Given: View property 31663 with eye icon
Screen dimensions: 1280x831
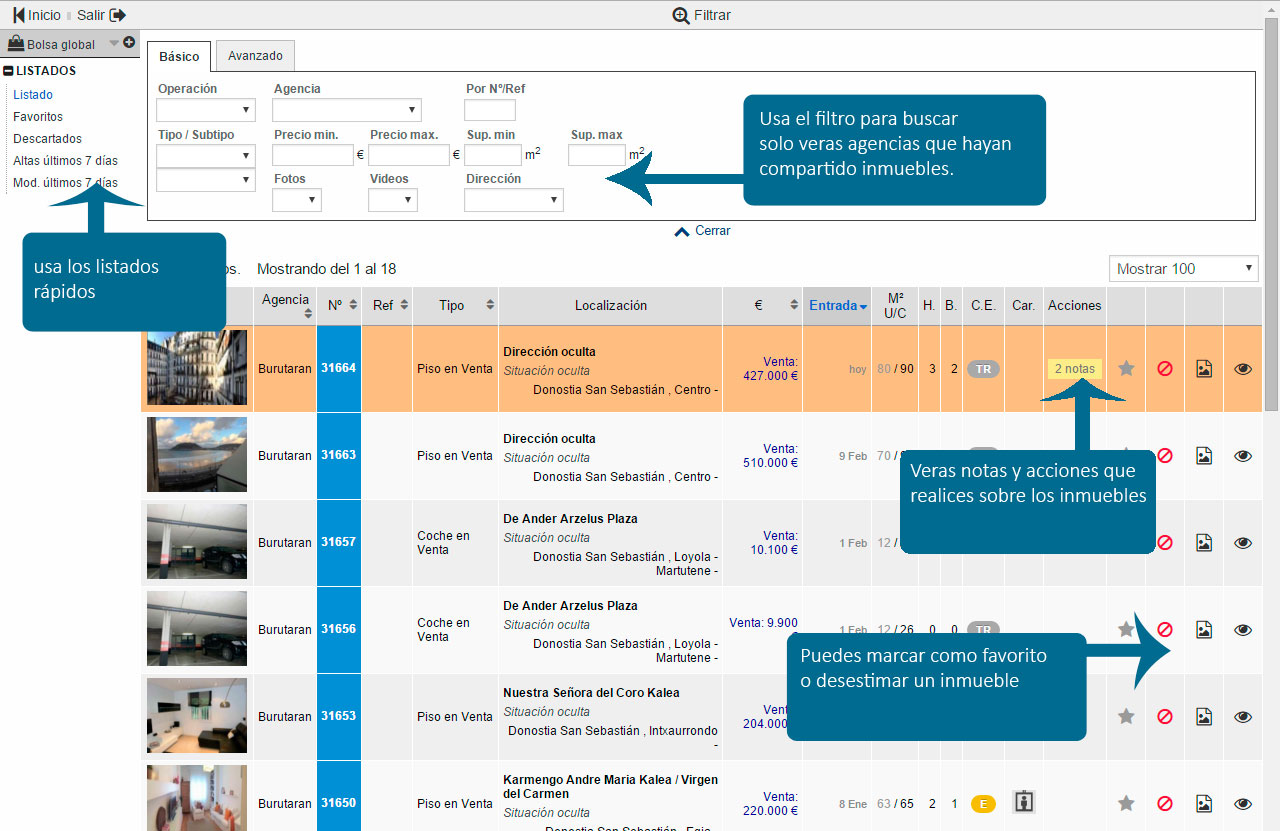Looking at the screenshot, I should 1243,455.
